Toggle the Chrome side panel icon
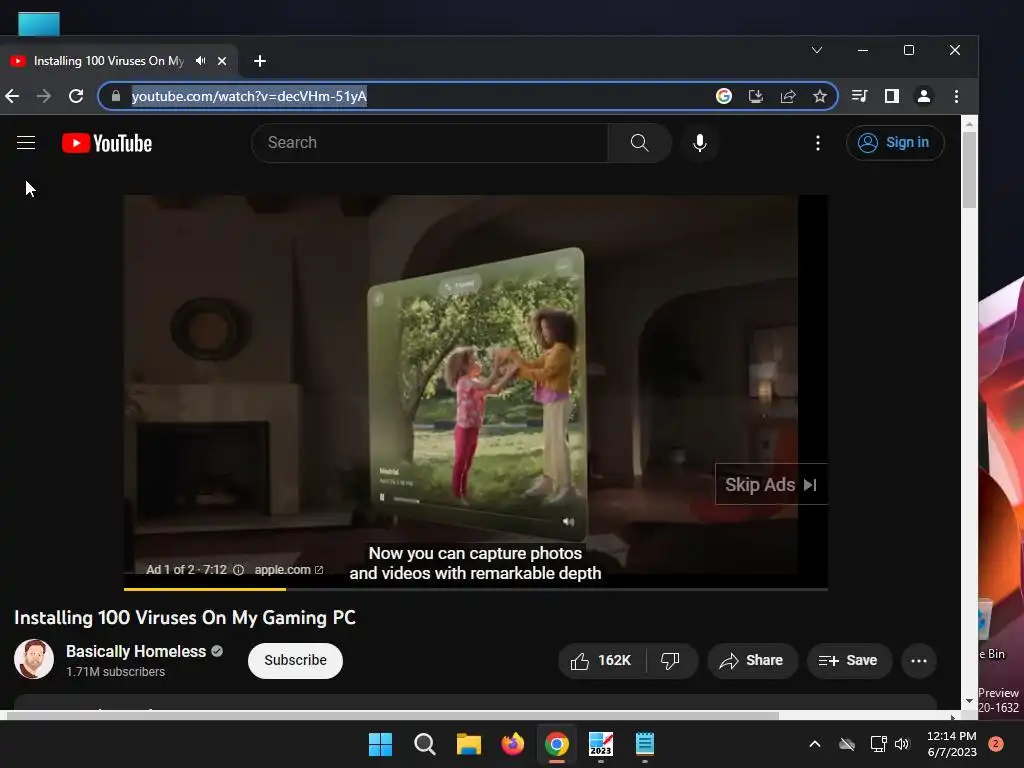The height and width of the screenshot is (768, 1024). click(x=891, y=96)
